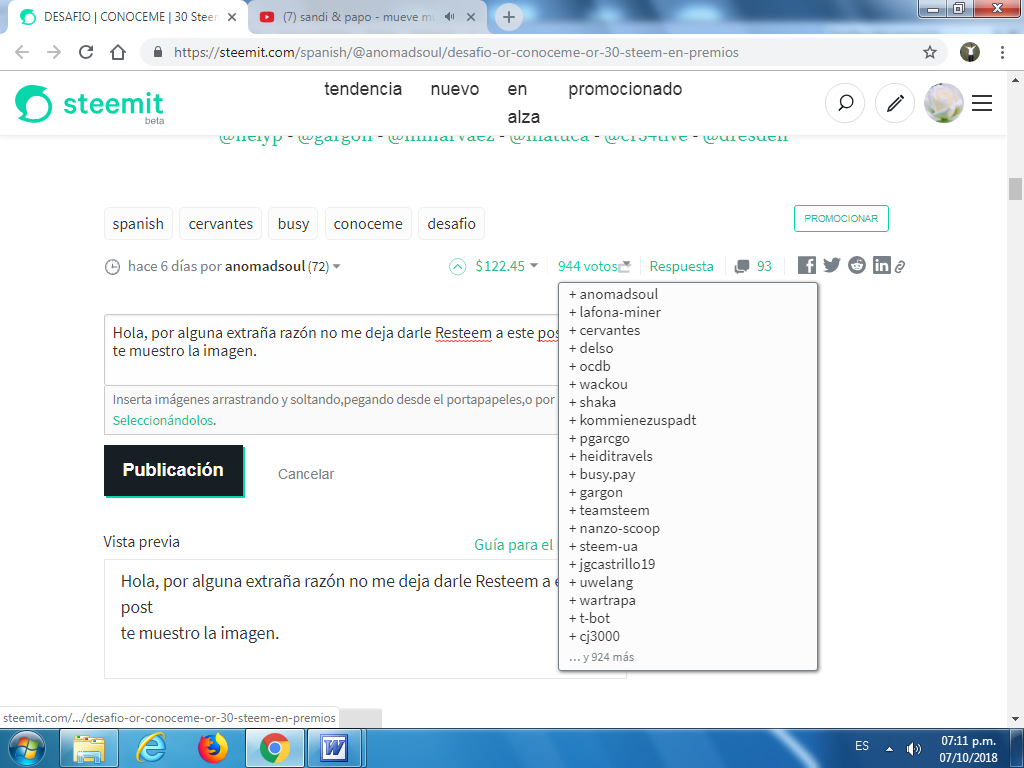
Task: Open the tendencia tab
Action: [363, 89]
